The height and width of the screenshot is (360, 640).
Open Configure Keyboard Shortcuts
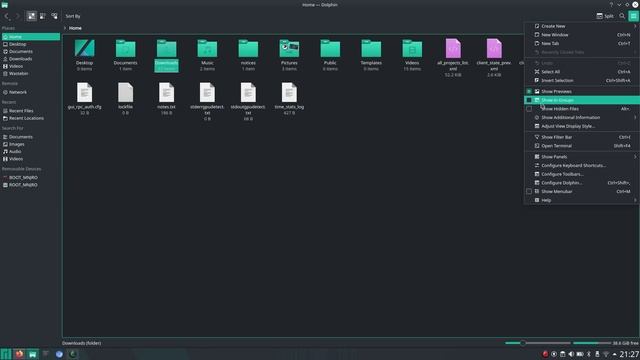pos(582,165)
